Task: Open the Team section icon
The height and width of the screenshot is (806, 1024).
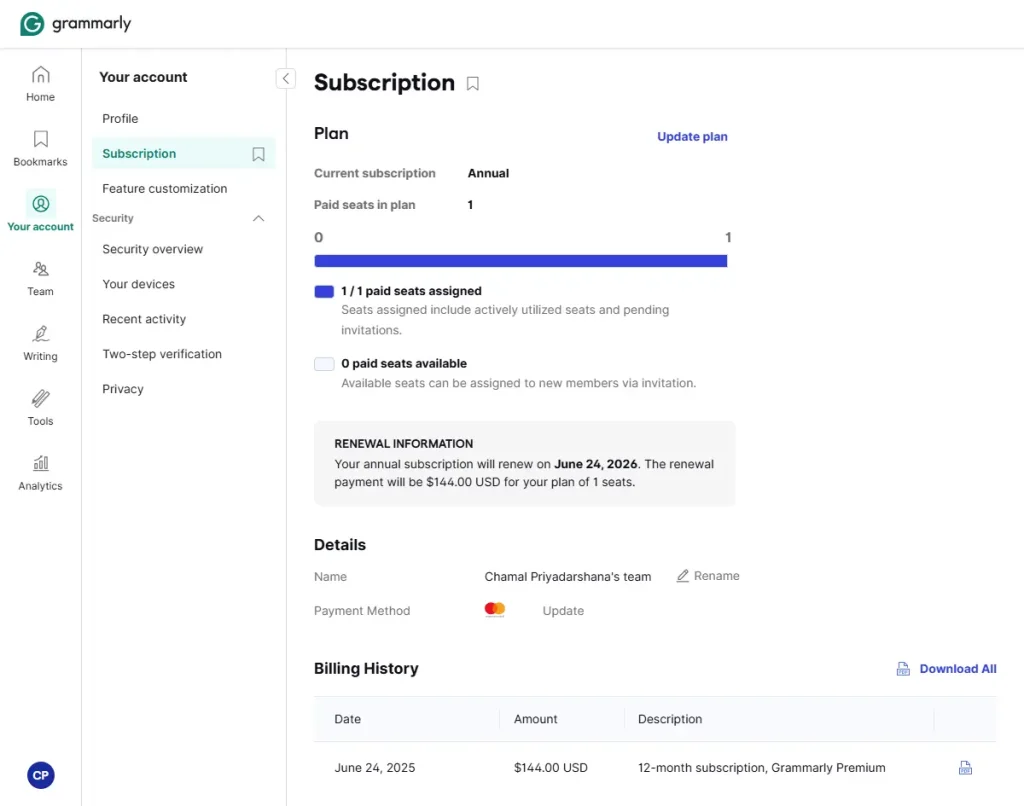Action: (40, 269)
